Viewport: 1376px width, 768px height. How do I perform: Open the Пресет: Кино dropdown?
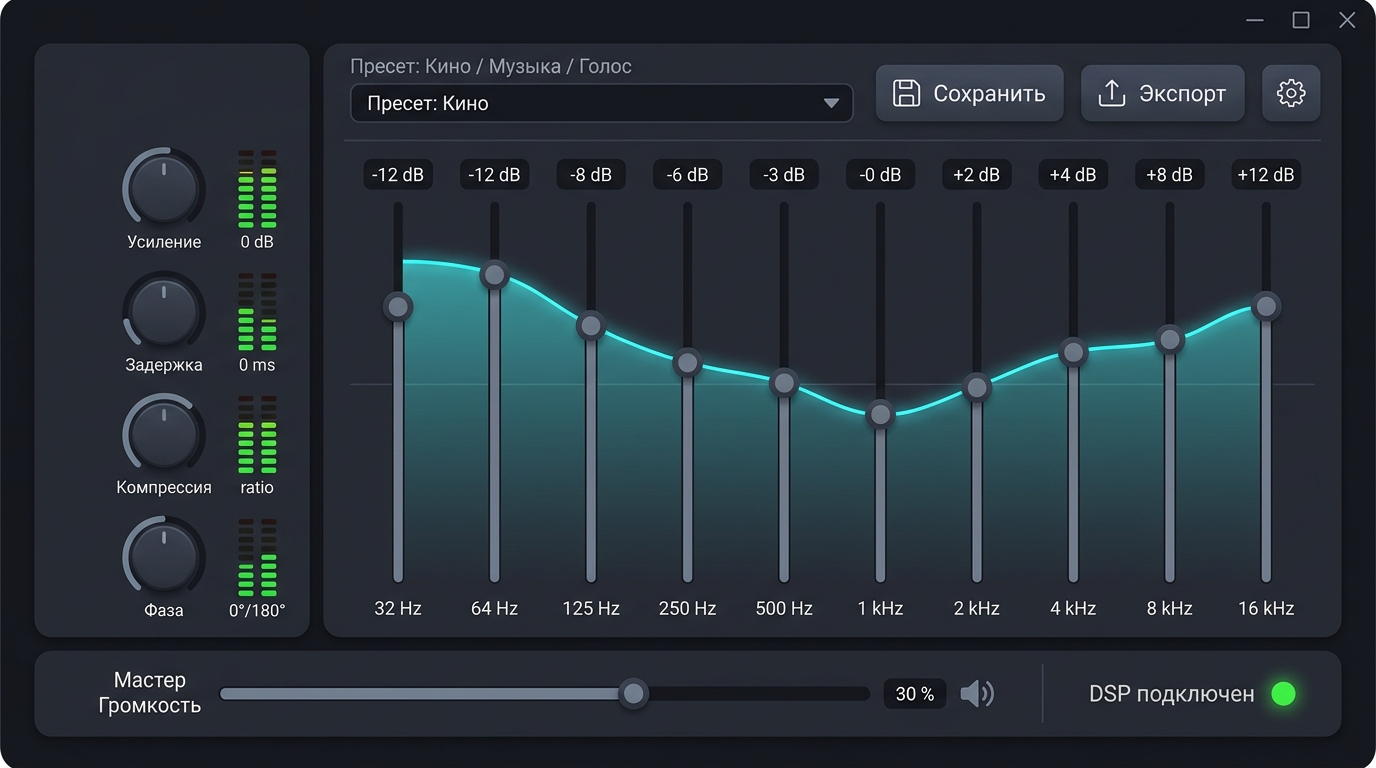(601, 103)
